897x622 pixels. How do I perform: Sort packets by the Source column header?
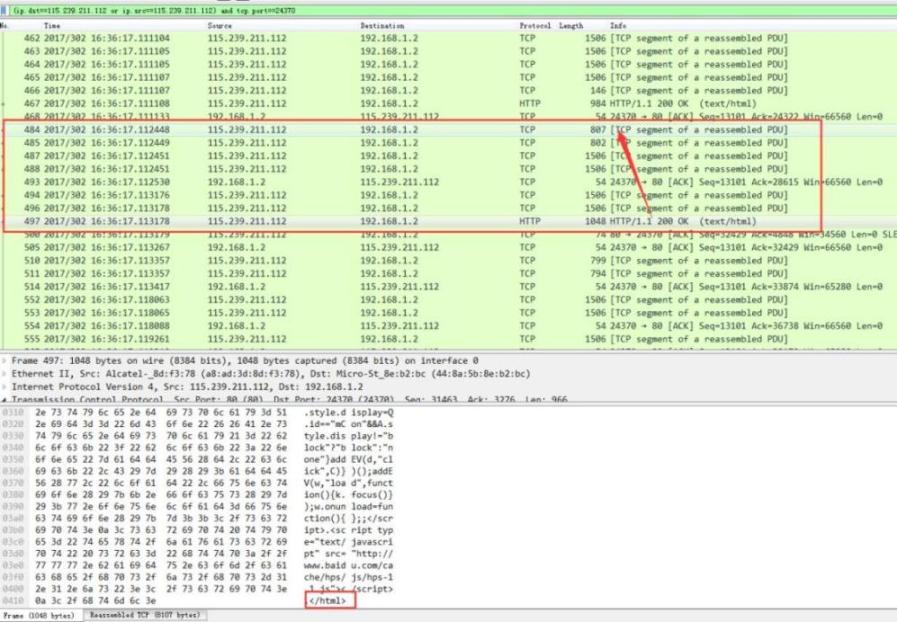[x=220, y=25]
